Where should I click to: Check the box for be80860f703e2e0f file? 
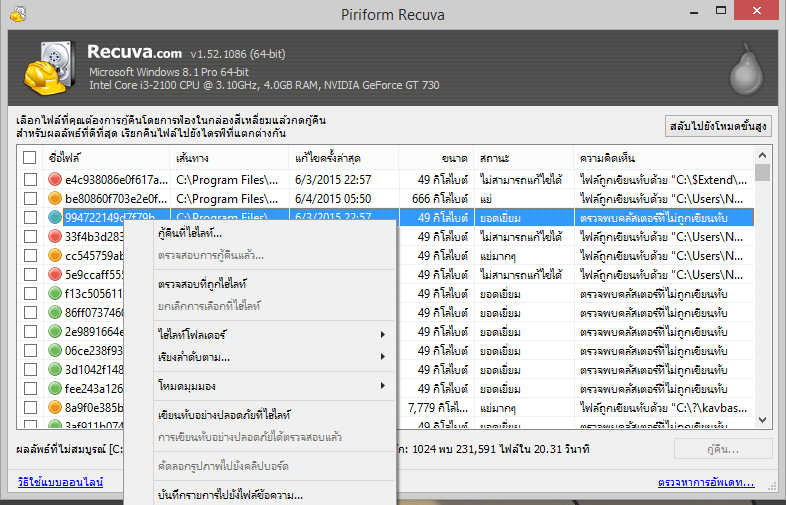click(31, 199)
